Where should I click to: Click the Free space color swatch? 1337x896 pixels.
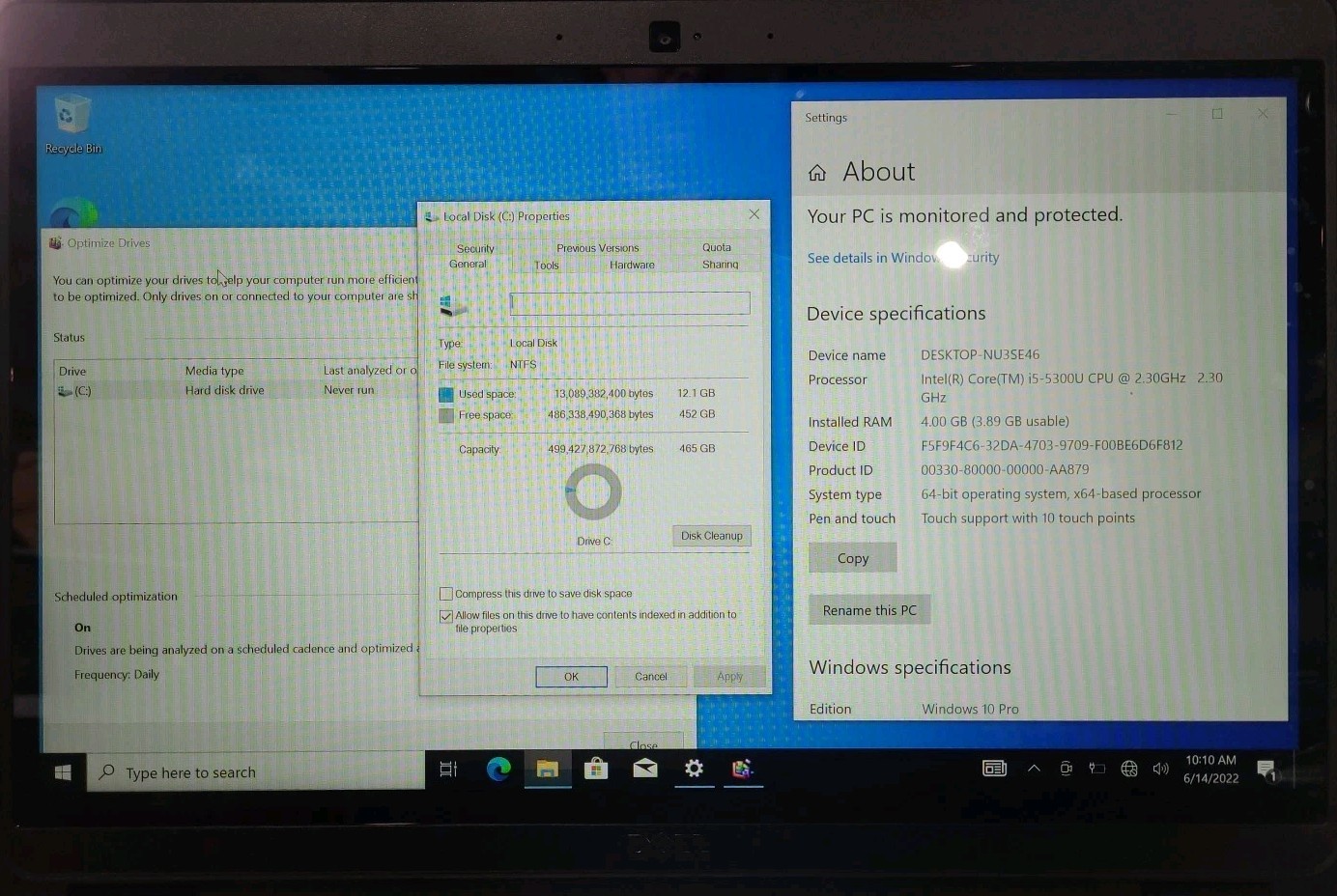click(x=445, y=415)
